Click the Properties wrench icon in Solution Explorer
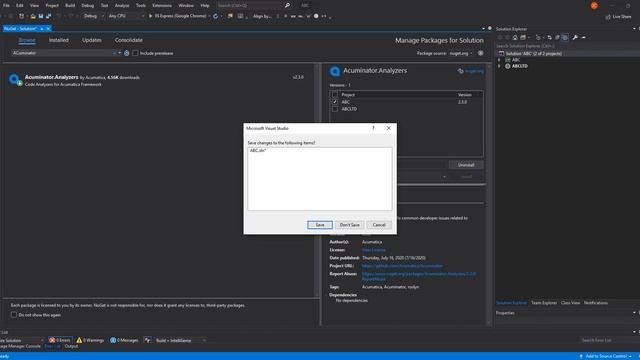Viewport: 640px width, 360px height. coord(575,38)
